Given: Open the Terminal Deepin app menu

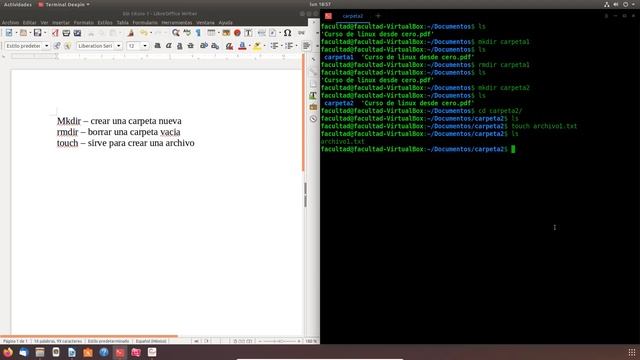Looking at the screenshot, I should click(64, 4).
